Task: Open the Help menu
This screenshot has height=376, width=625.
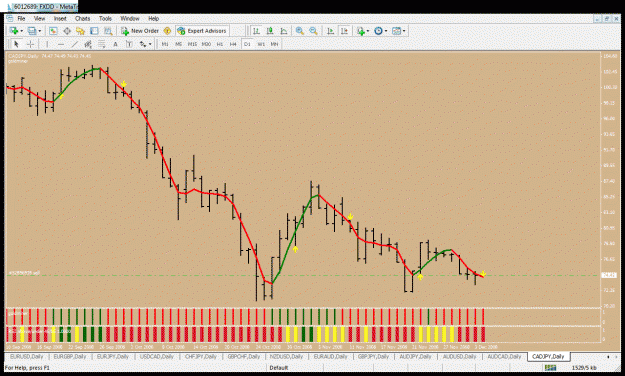Action: point(153,18)
